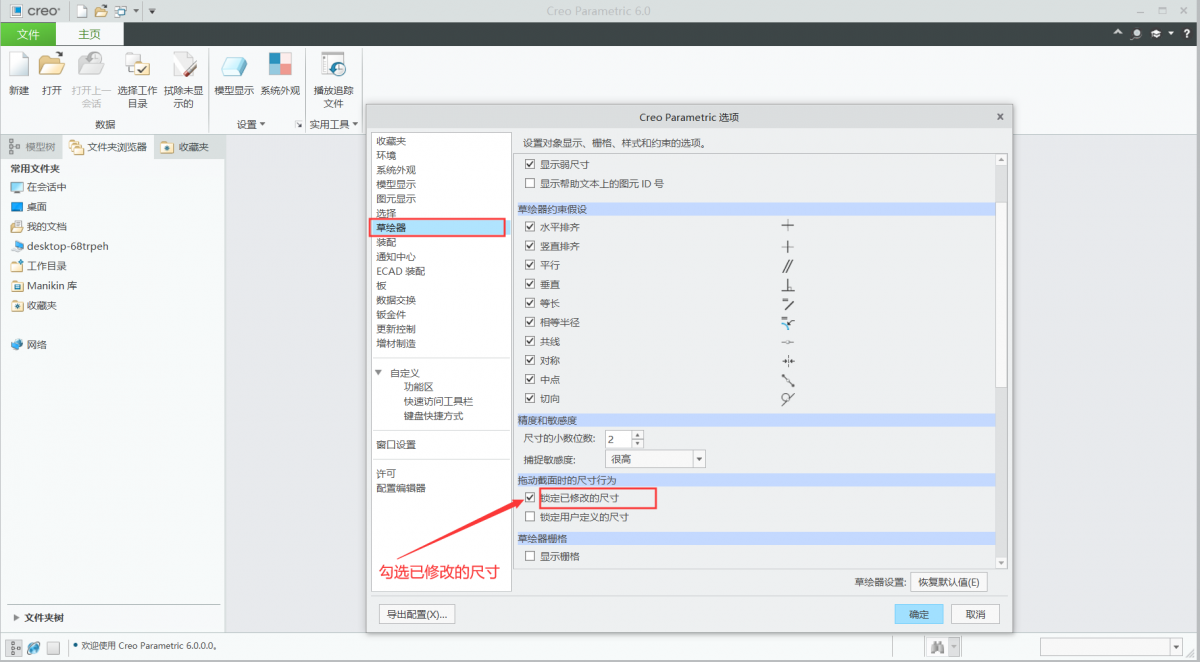Expand 实用工具 ribbon group dropdown
The width and height of the screenshot is (1200, 662).
click(x=333, y=125)
